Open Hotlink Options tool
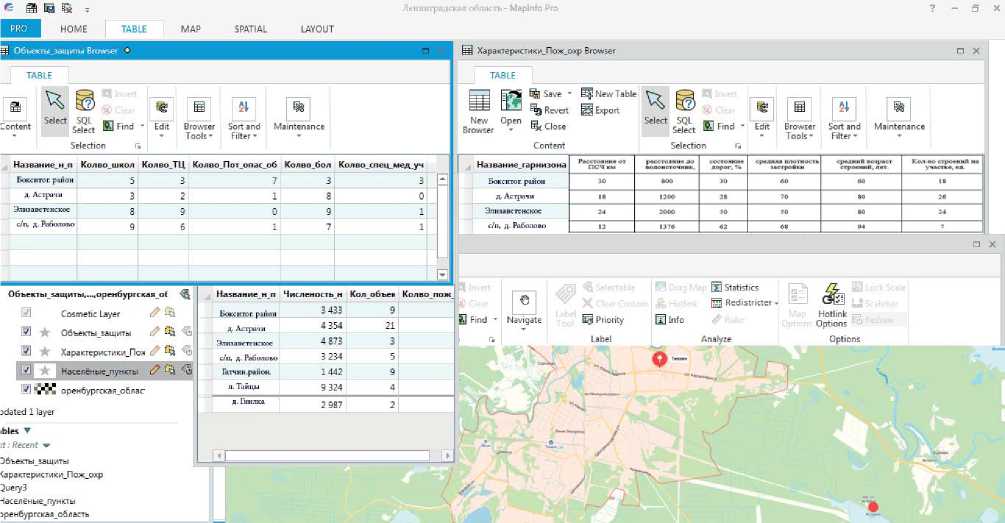The width and height of the screenshot is (1005, 523). point(831,304)
